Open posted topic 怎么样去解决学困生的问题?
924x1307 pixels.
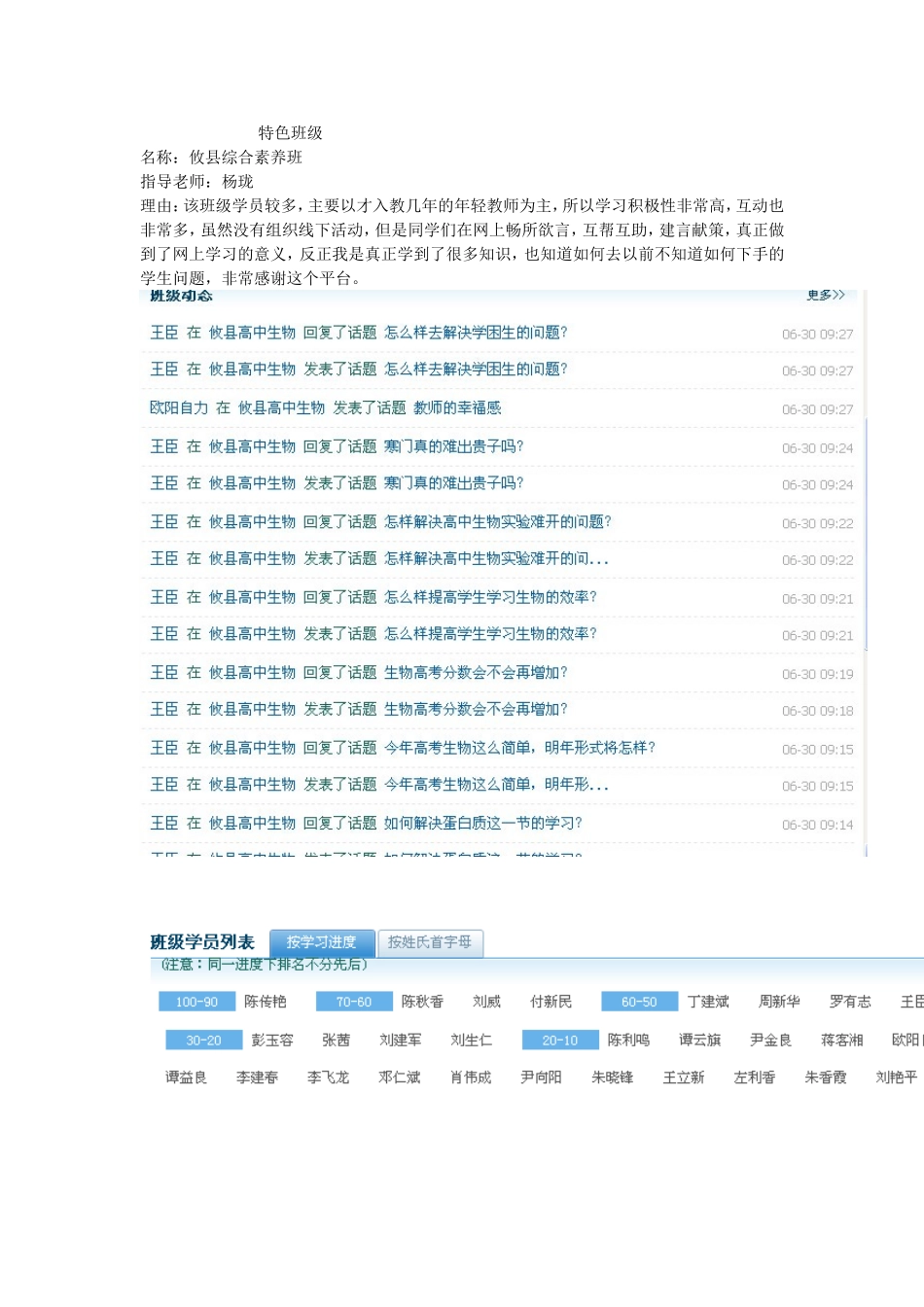476,370
